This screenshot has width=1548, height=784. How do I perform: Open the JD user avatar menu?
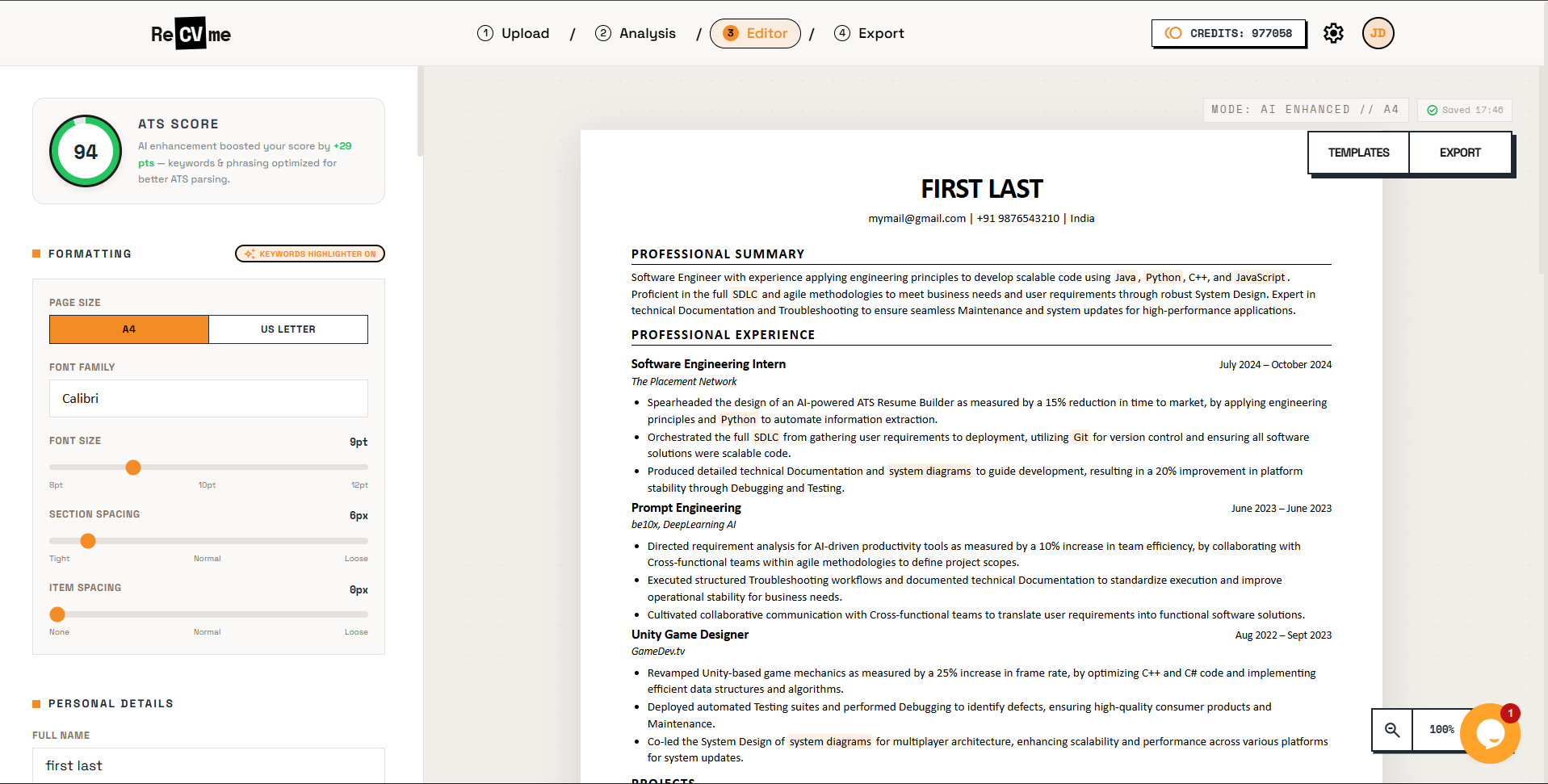[x=1378, y=33]
